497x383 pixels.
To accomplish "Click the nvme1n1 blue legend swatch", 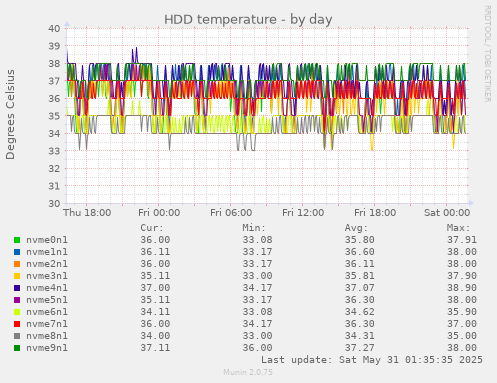I will 17,252.
